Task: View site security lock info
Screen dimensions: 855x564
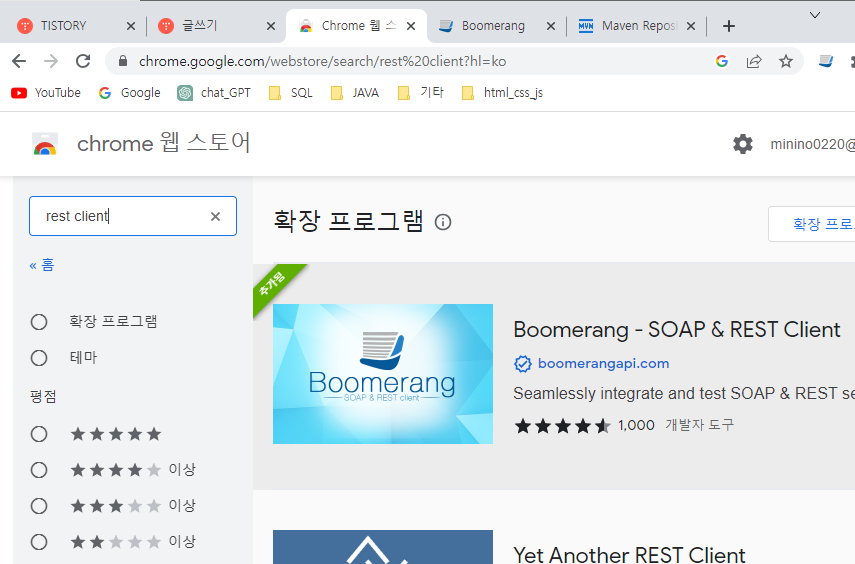Action: [123, 61]
